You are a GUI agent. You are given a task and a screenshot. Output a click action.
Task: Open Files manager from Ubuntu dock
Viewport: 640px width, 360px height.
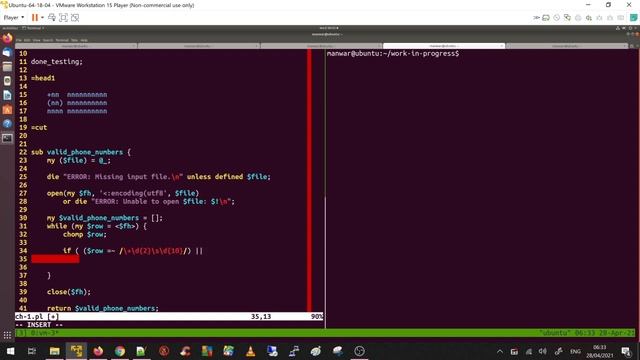coord(7,67)
